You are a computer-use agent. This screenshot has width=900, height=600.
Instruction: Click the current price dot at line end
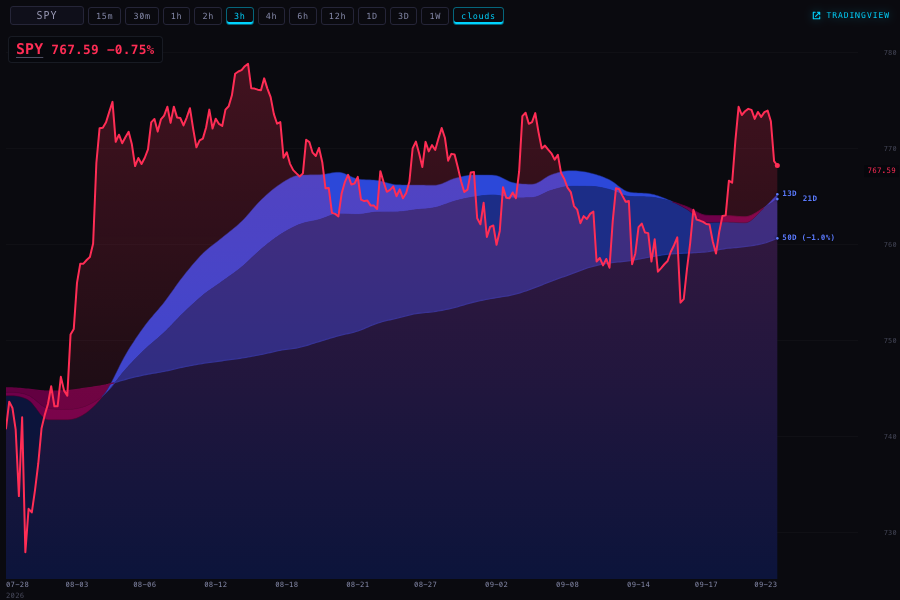[777, 165]
